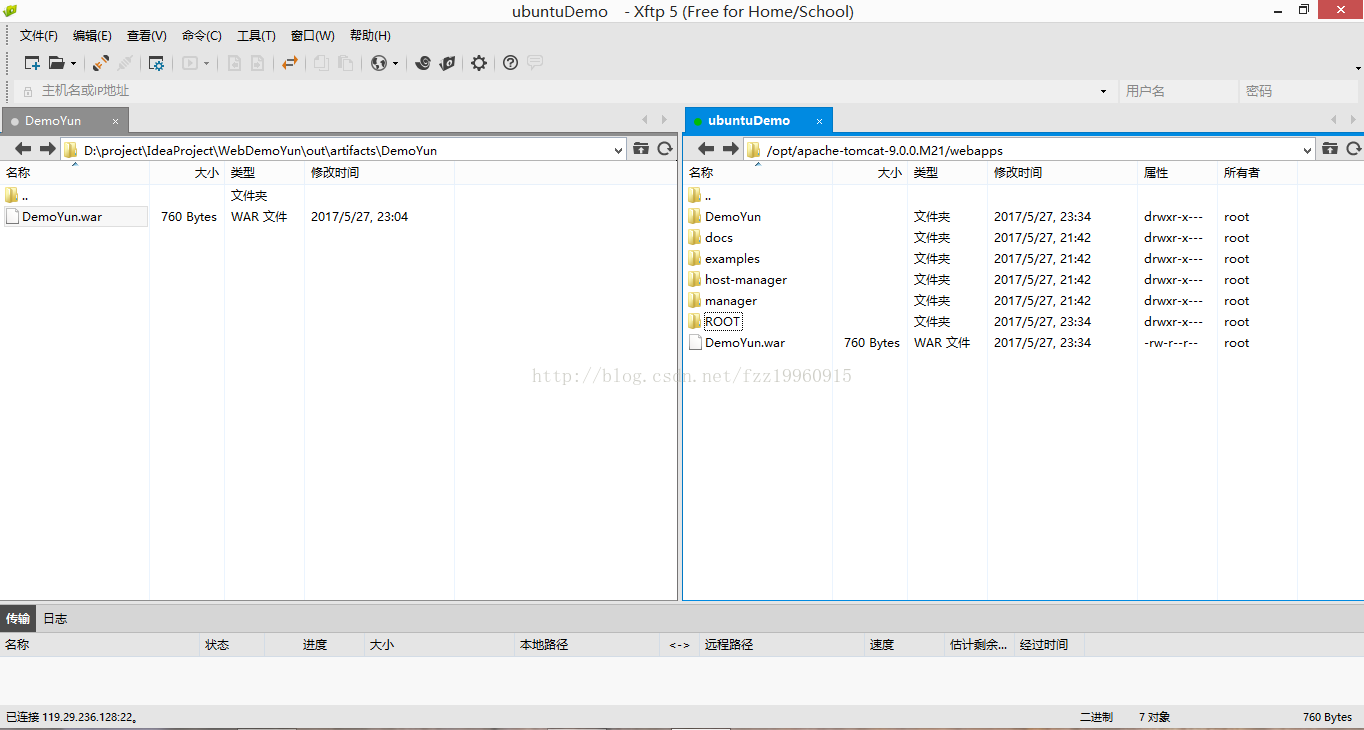The height and width of the screenshot is (730, 1364).
Task: Click the globe encoding icon
Action: coord(379,63)
